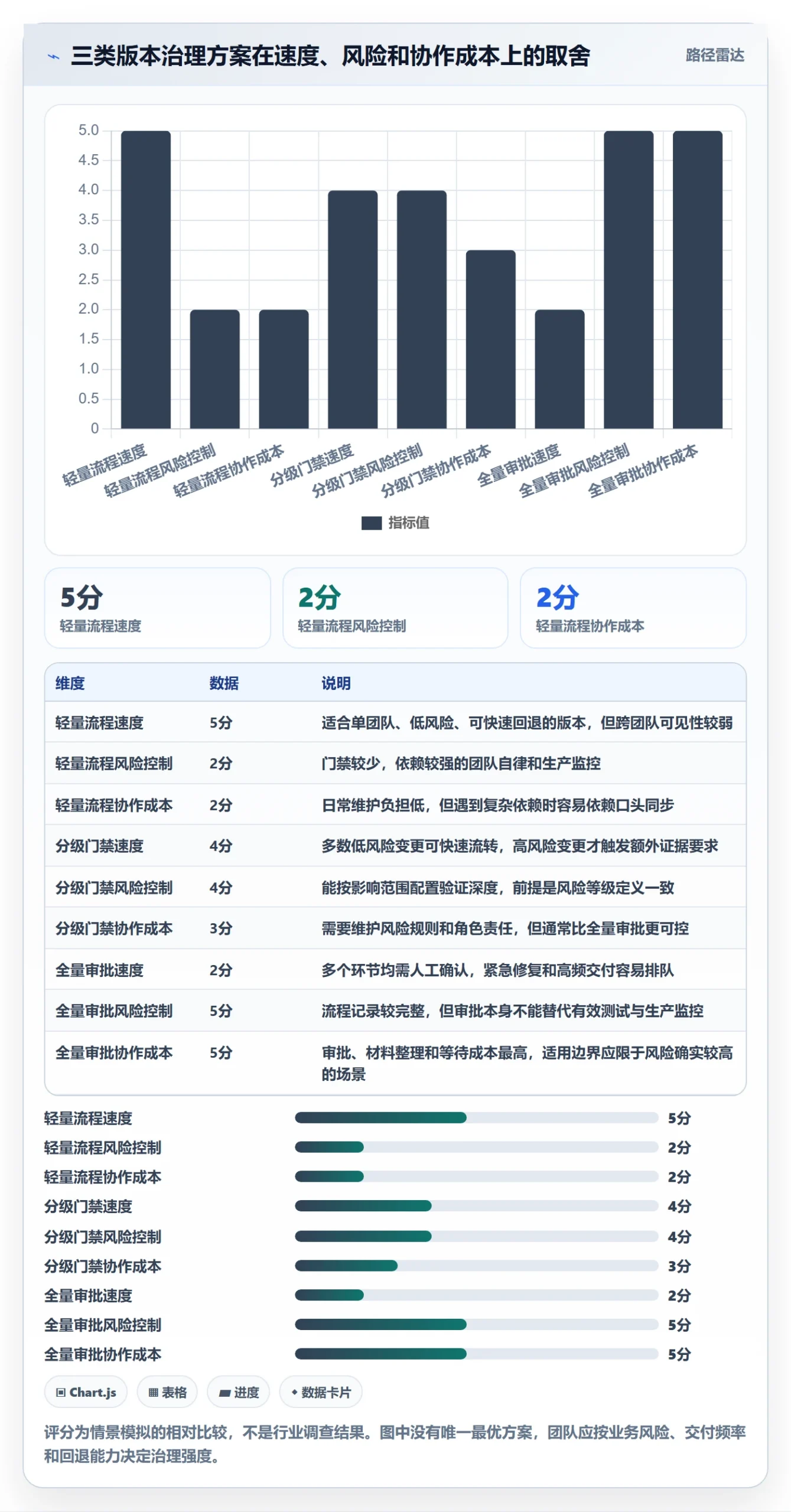Click the description starting with 门禁较少
Image resolution: width=791 pixels, height=1512 pixels.
coord(461,764)
